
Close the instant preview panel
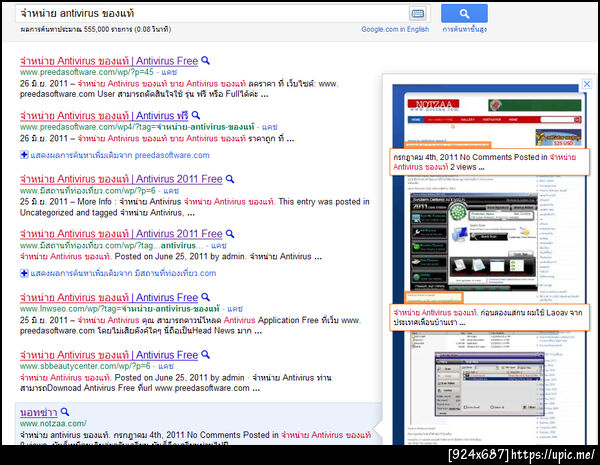(x=587, y=84)
